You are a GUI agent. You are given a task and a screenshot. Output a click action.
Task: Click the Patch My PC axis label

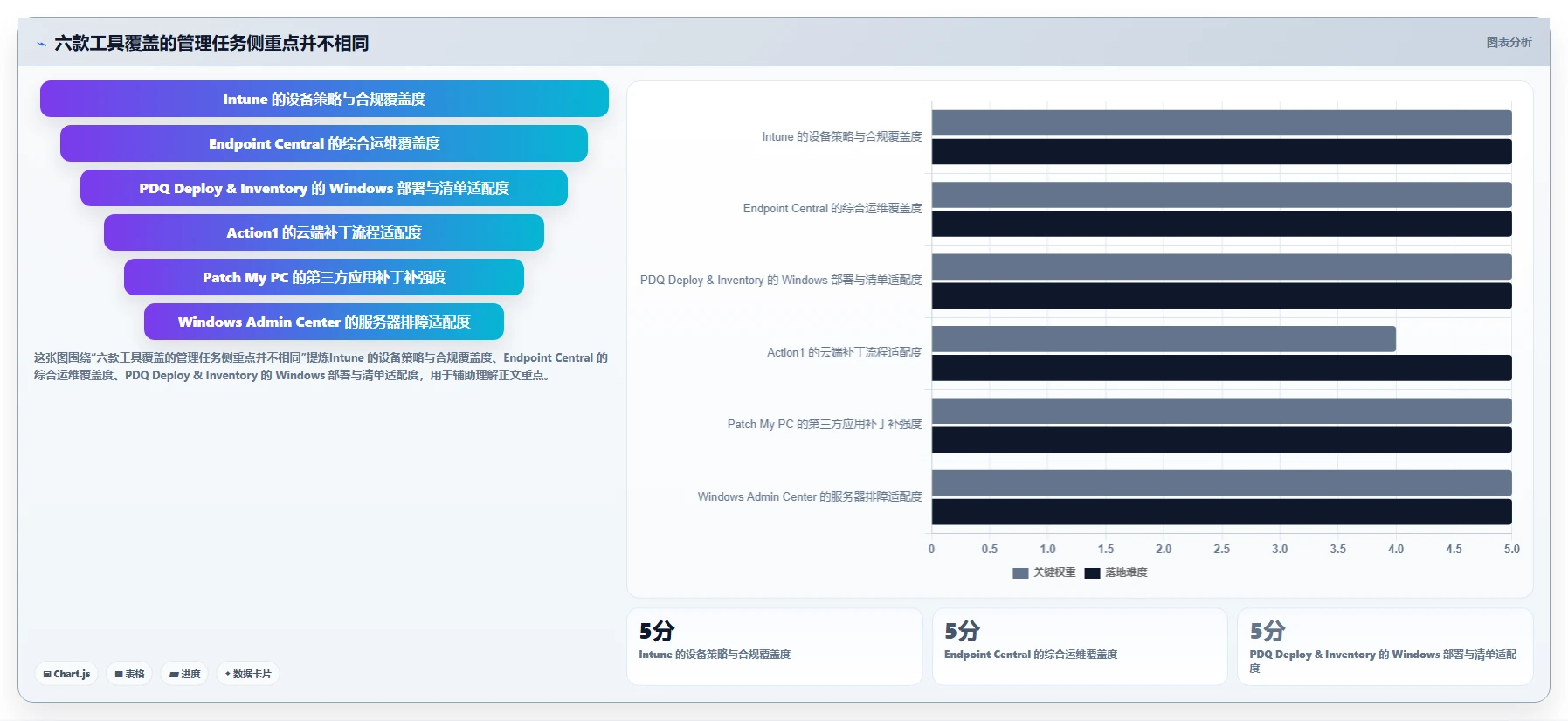coord(825,424)
